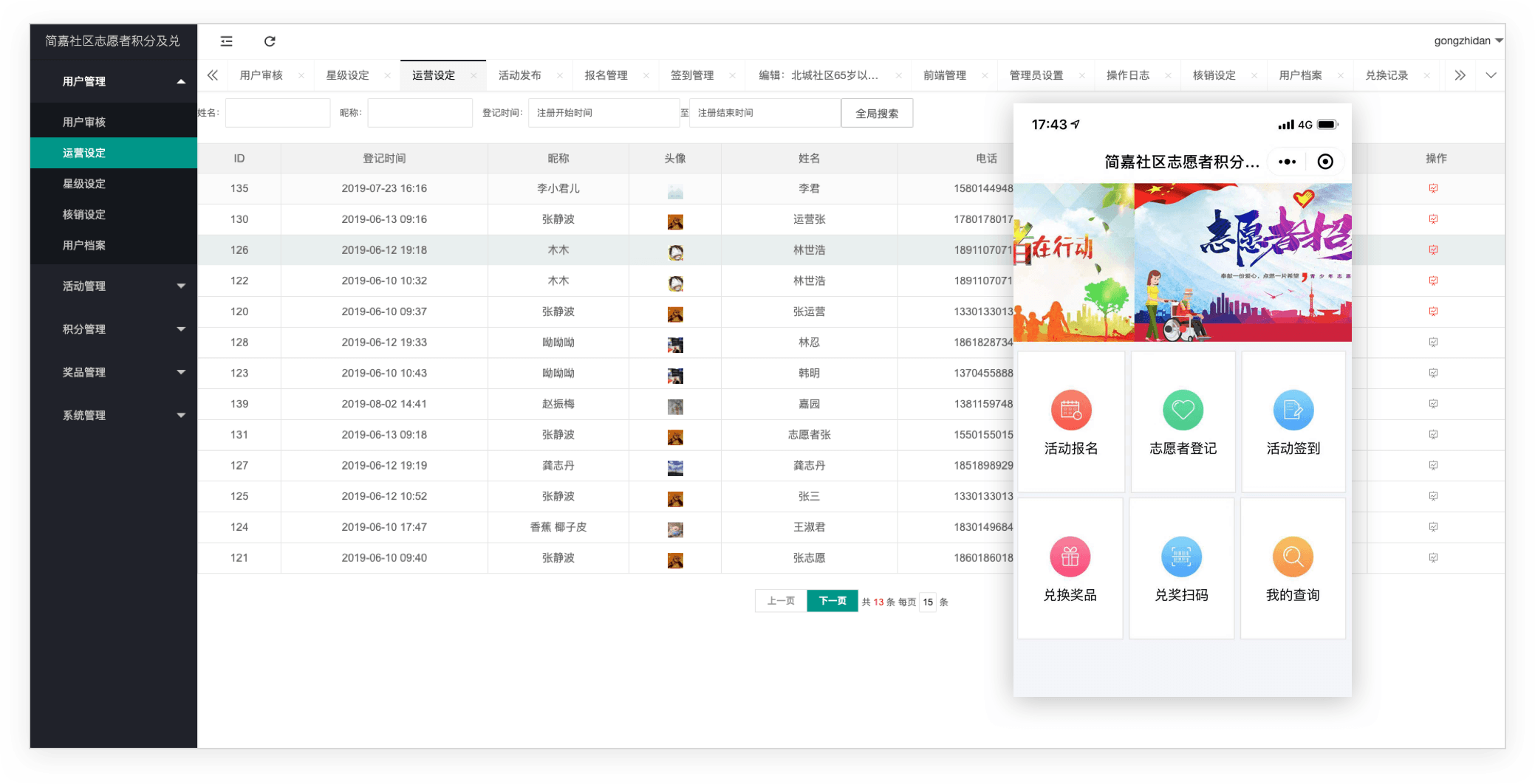
Task: Click the 注册开始时间 date field
Action: pos(603,113)
